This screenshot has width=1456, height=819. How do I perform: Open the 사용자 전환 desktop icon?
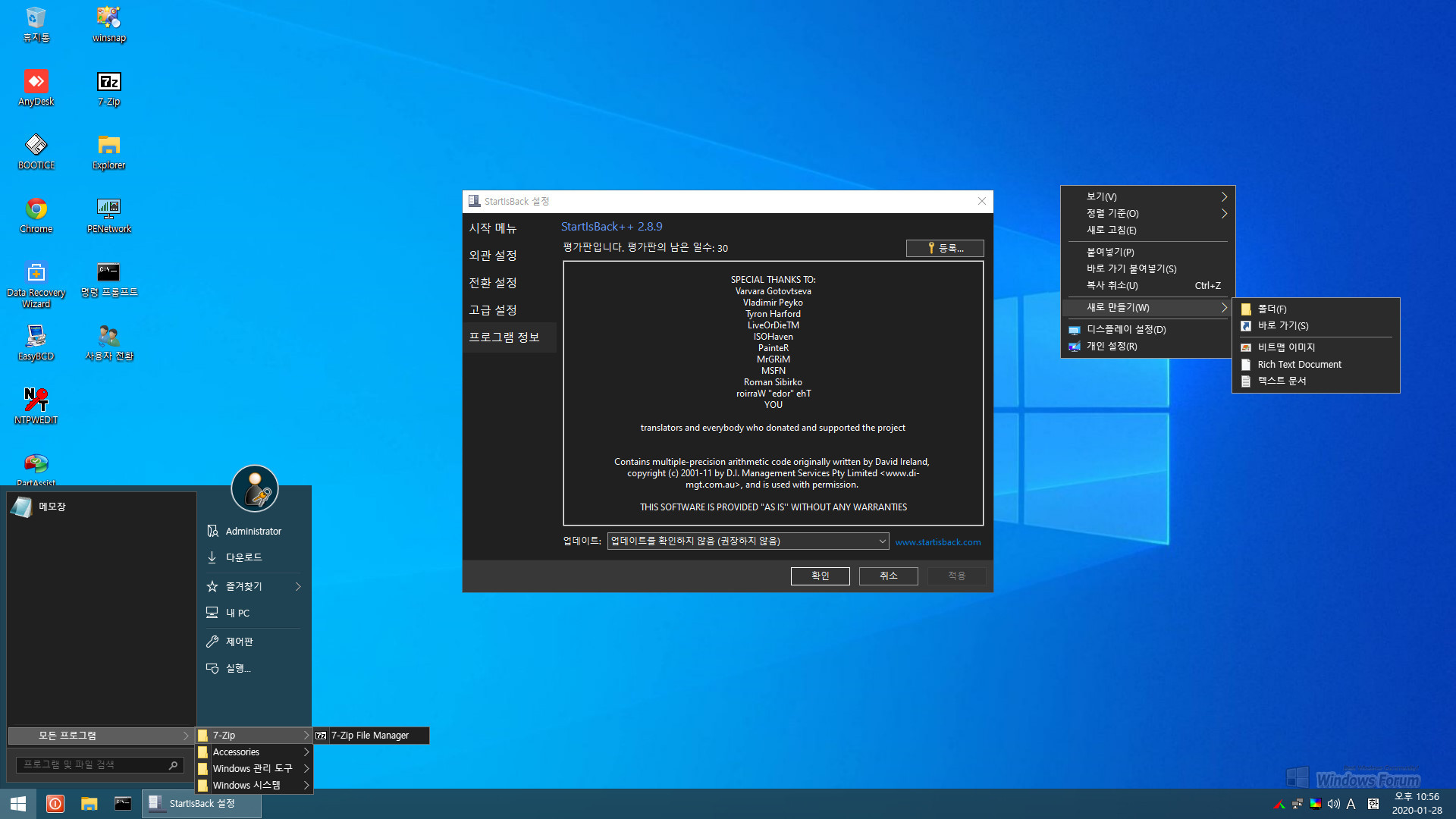(108, 343)
